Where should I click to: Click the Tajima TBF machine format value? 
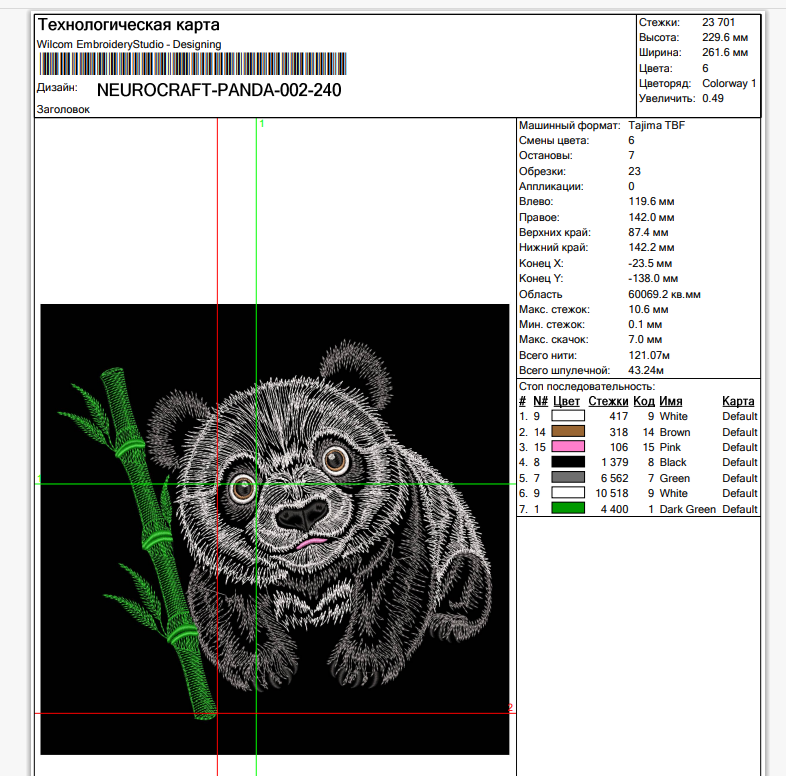click(656, 126)
